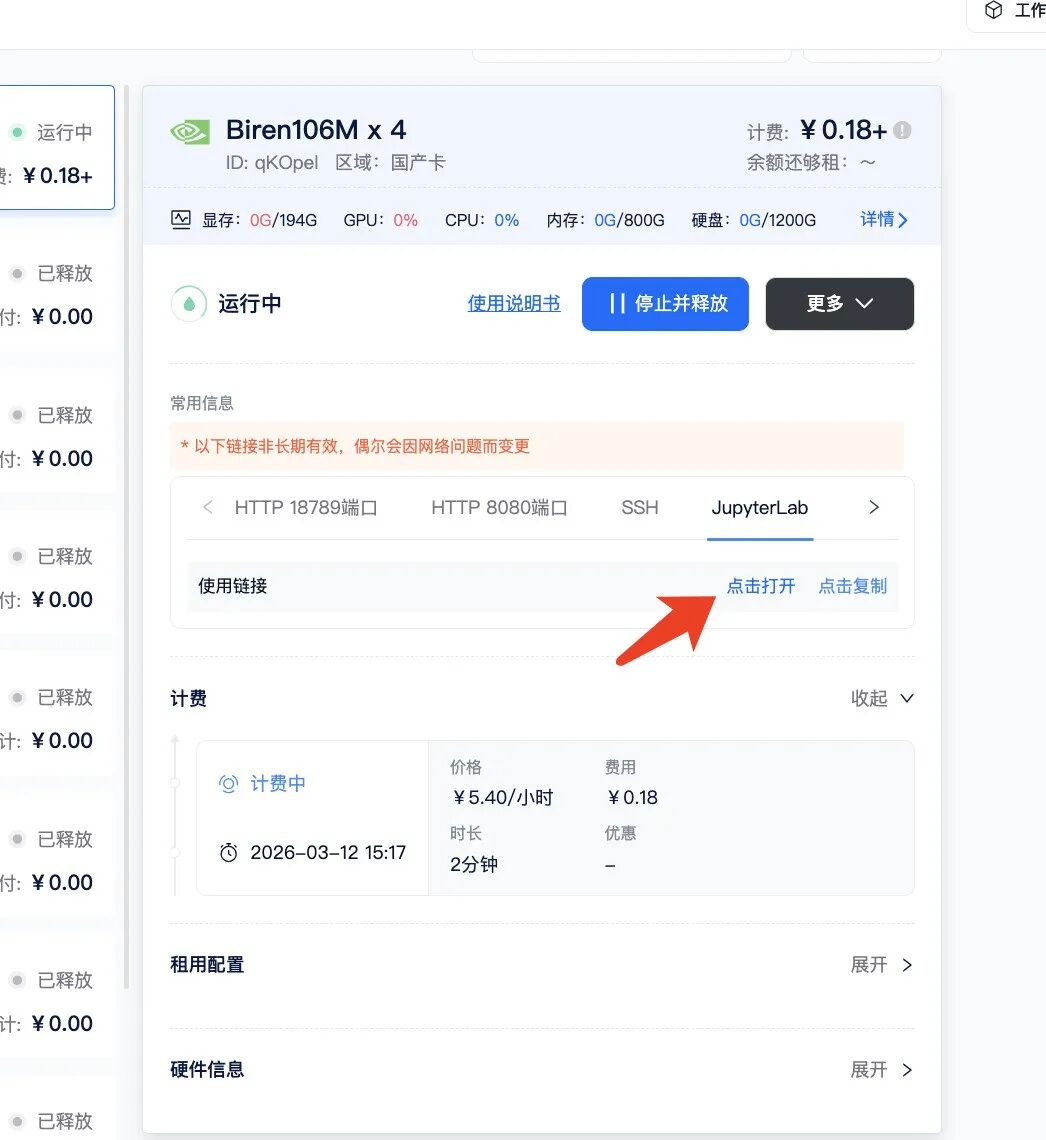This screenshot has width=1046, height=1140.
Task: Click the 硬盘 0G/1200G usage value
Action: (778, 220)
